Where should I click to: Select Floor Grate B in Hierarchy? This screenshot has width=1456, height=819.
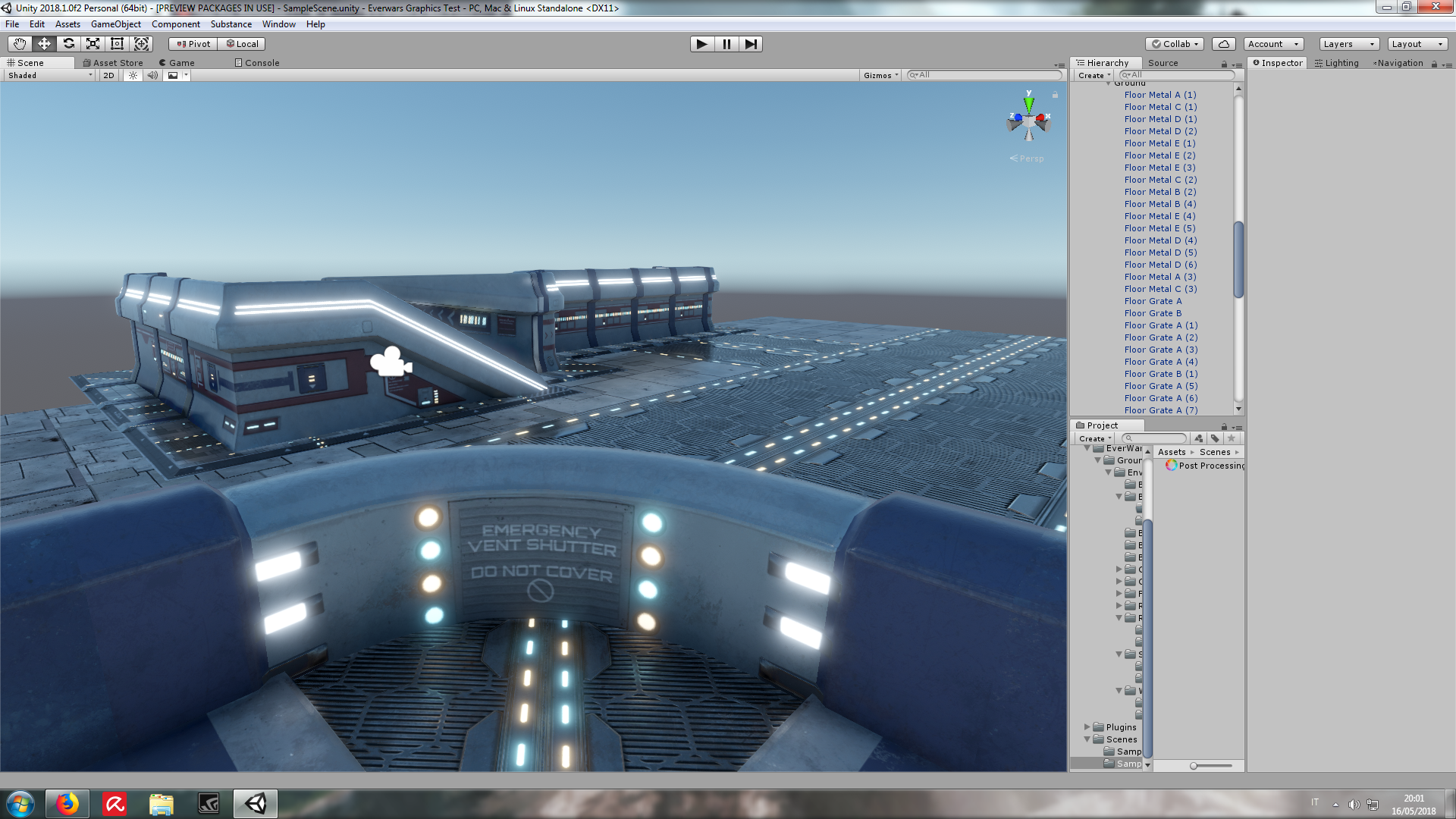point(1153,313)
